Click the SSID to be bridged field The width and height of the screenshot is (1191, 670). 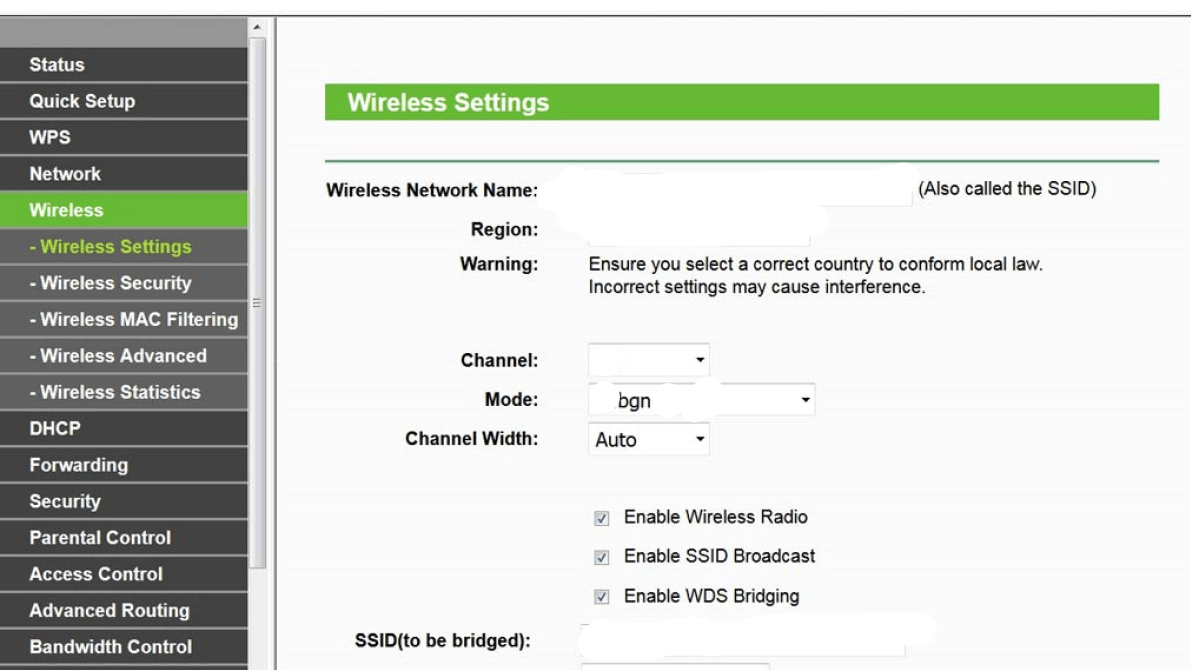[743, 640]
